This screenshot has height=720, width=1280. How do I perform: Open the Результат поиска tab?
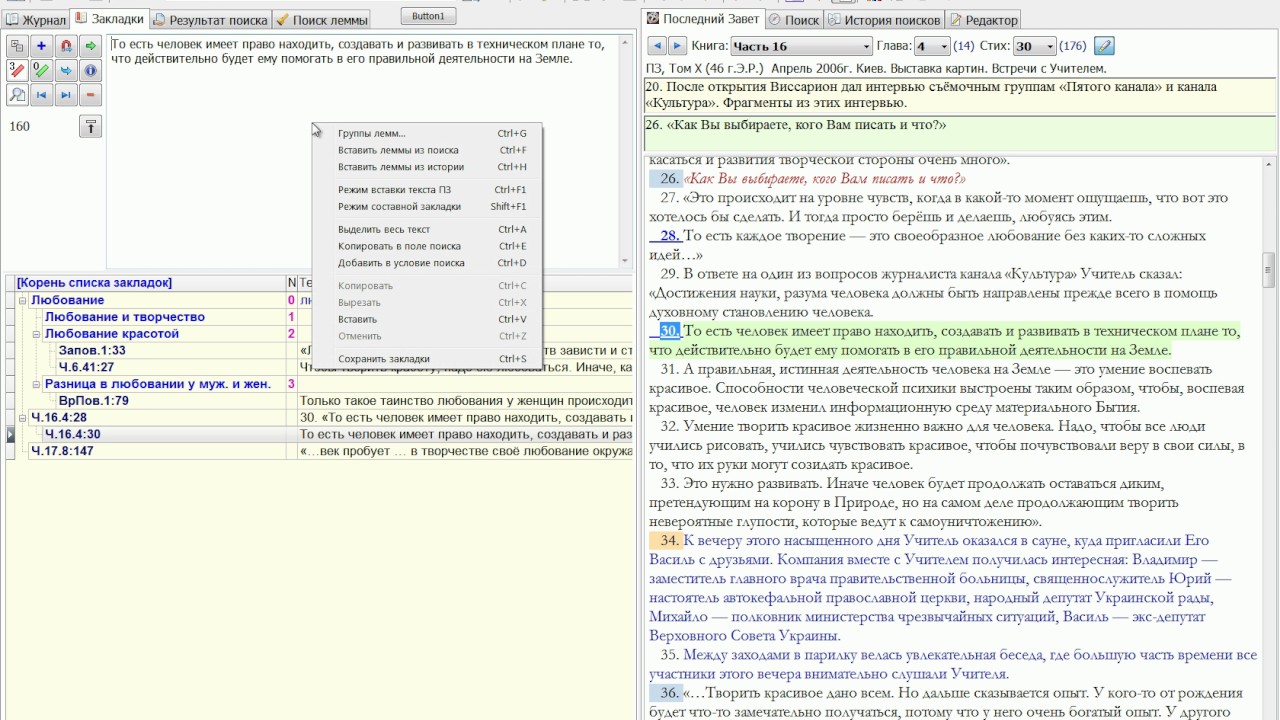click(210, 19)
